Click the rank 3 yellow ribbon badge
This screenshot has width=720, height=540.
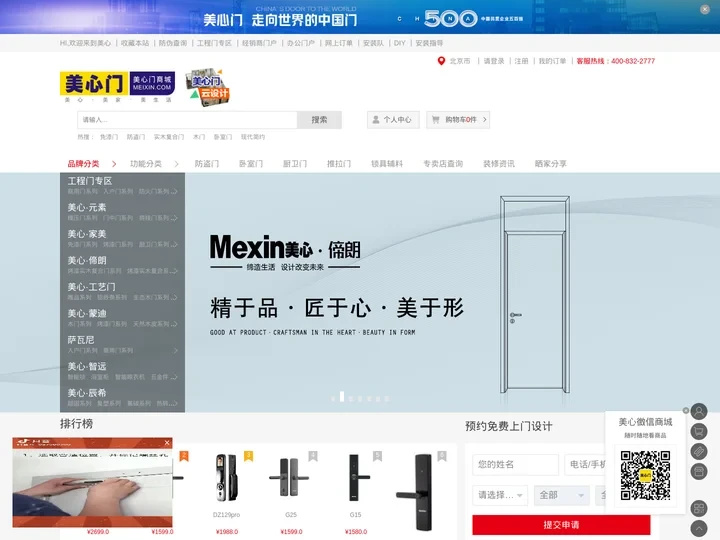(x=248, y=456)
